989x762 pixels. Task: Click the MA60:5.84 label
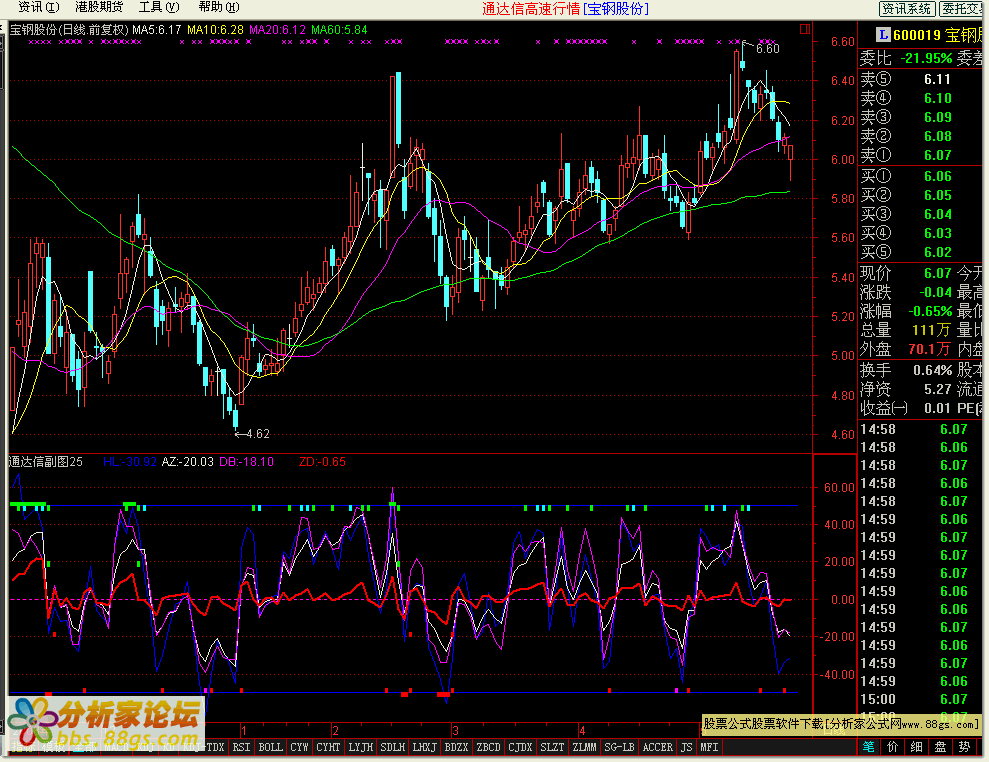[x=339, y=30]
